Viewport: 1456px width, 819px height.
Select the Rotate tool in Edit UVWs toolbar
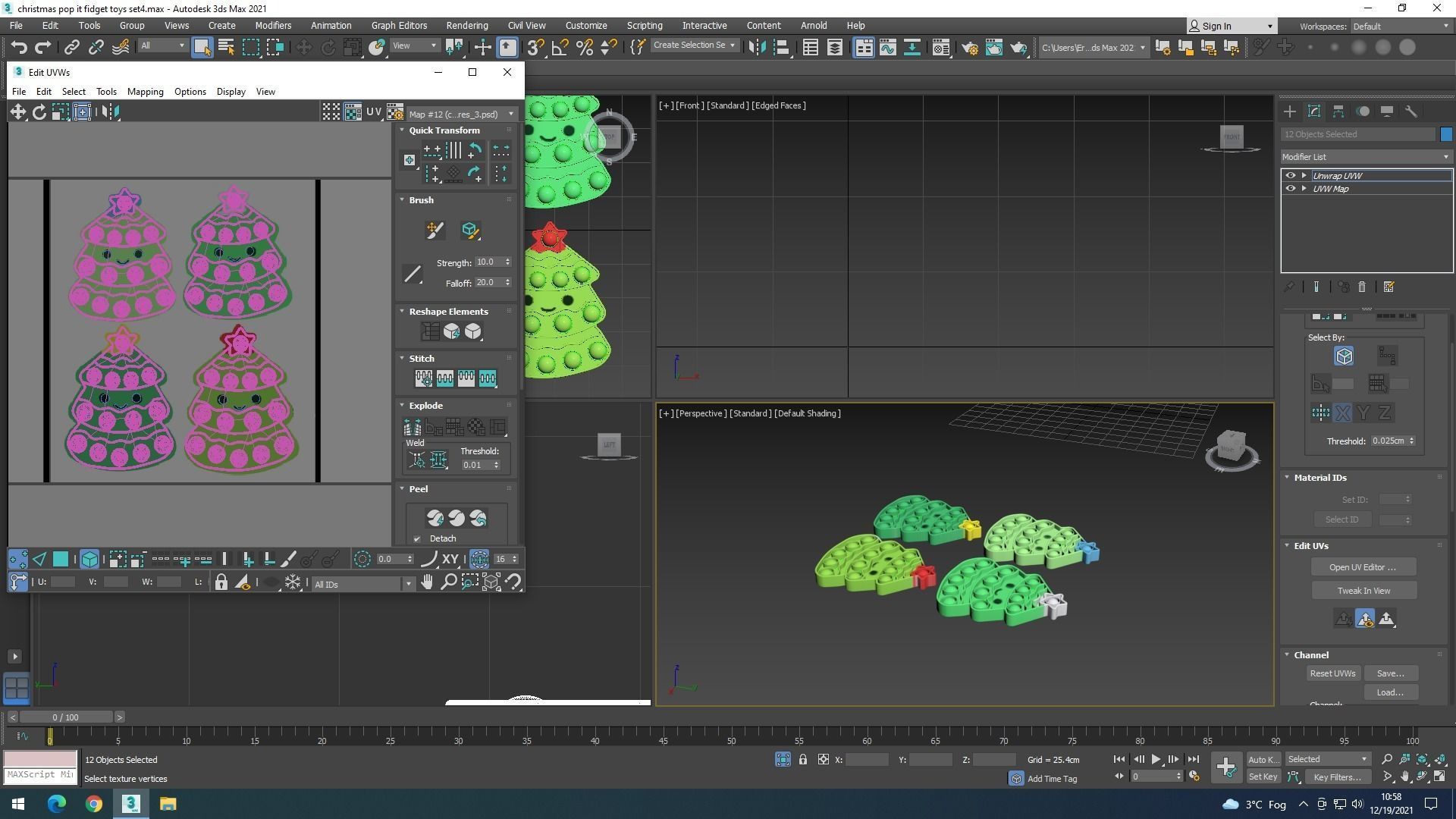point(39,112)
